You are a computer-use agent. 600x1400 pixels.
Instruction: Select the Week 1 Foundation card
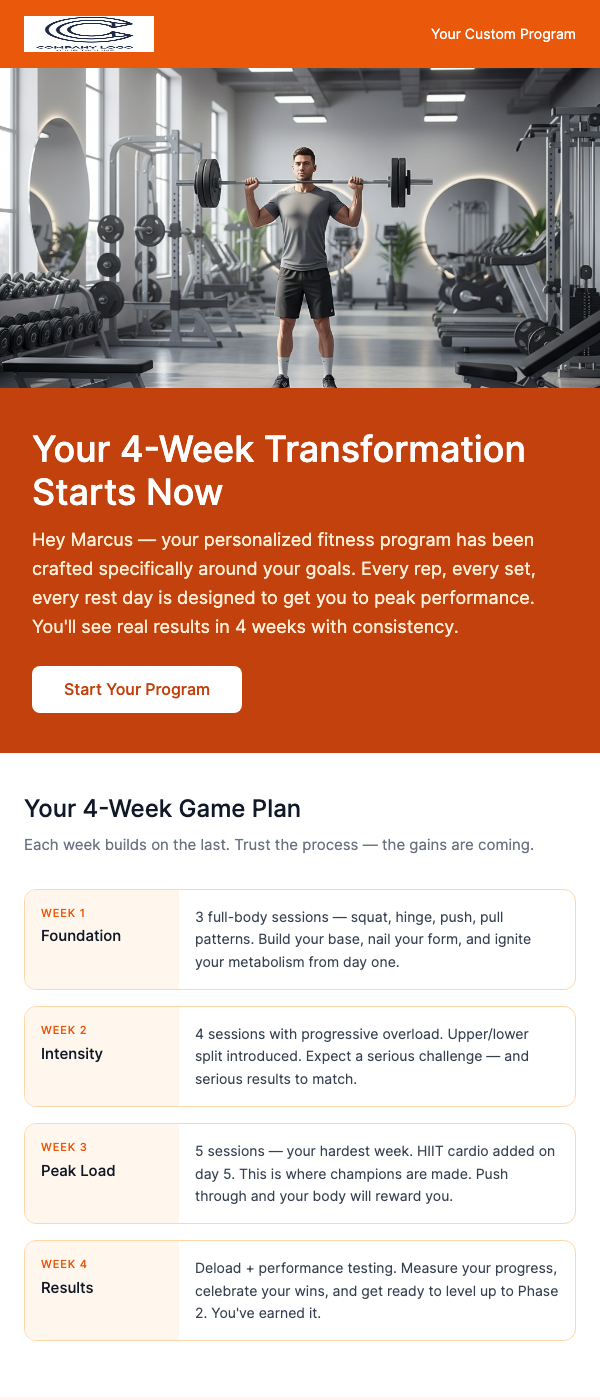tap(300, 939)
